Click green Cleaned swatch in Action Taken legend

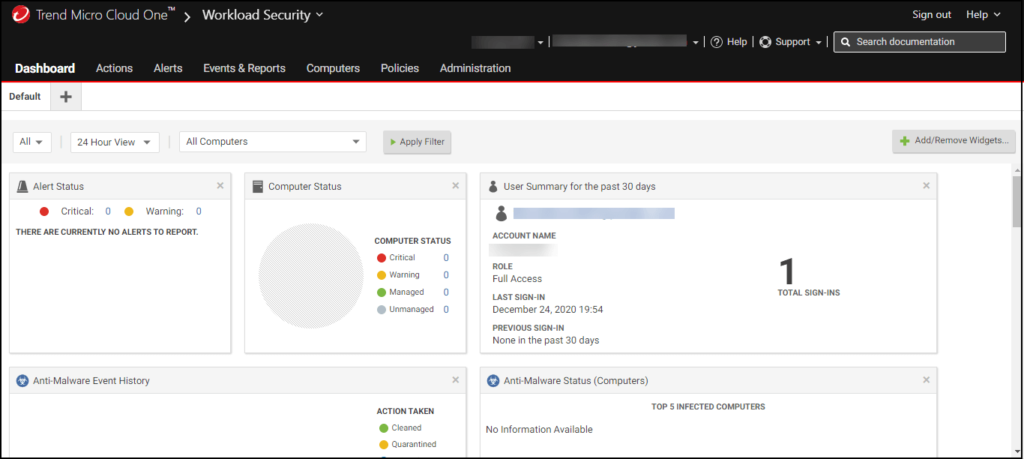(383, 428)
